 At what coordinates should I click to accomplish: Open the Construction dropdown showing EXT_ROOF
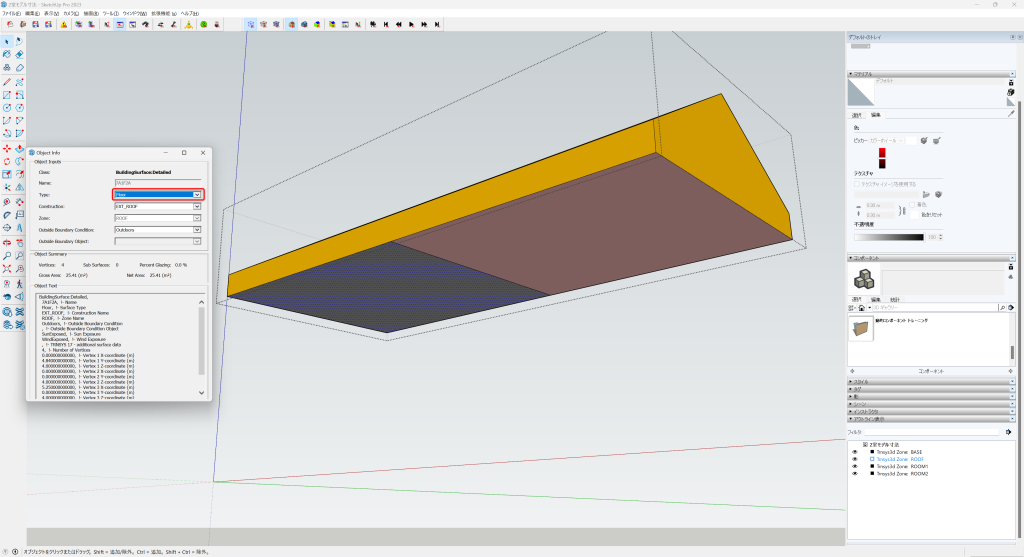pos(197,206)
